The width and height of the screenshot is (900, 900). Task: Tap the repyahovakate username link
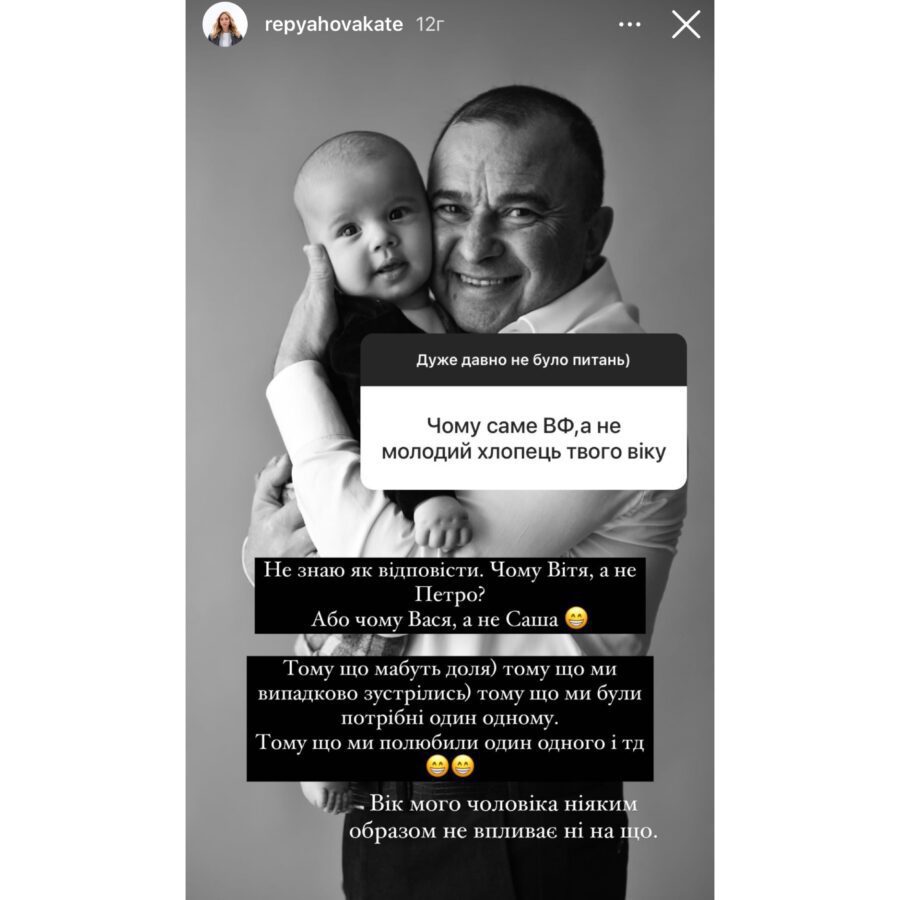pos(333,25)
